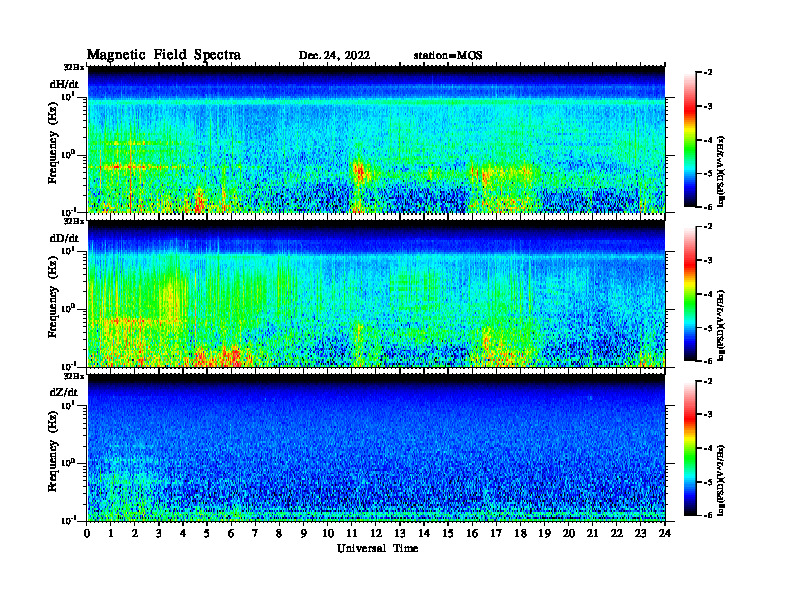
Task: Click hour tick label 22 on the time axis
Action: 617,534
